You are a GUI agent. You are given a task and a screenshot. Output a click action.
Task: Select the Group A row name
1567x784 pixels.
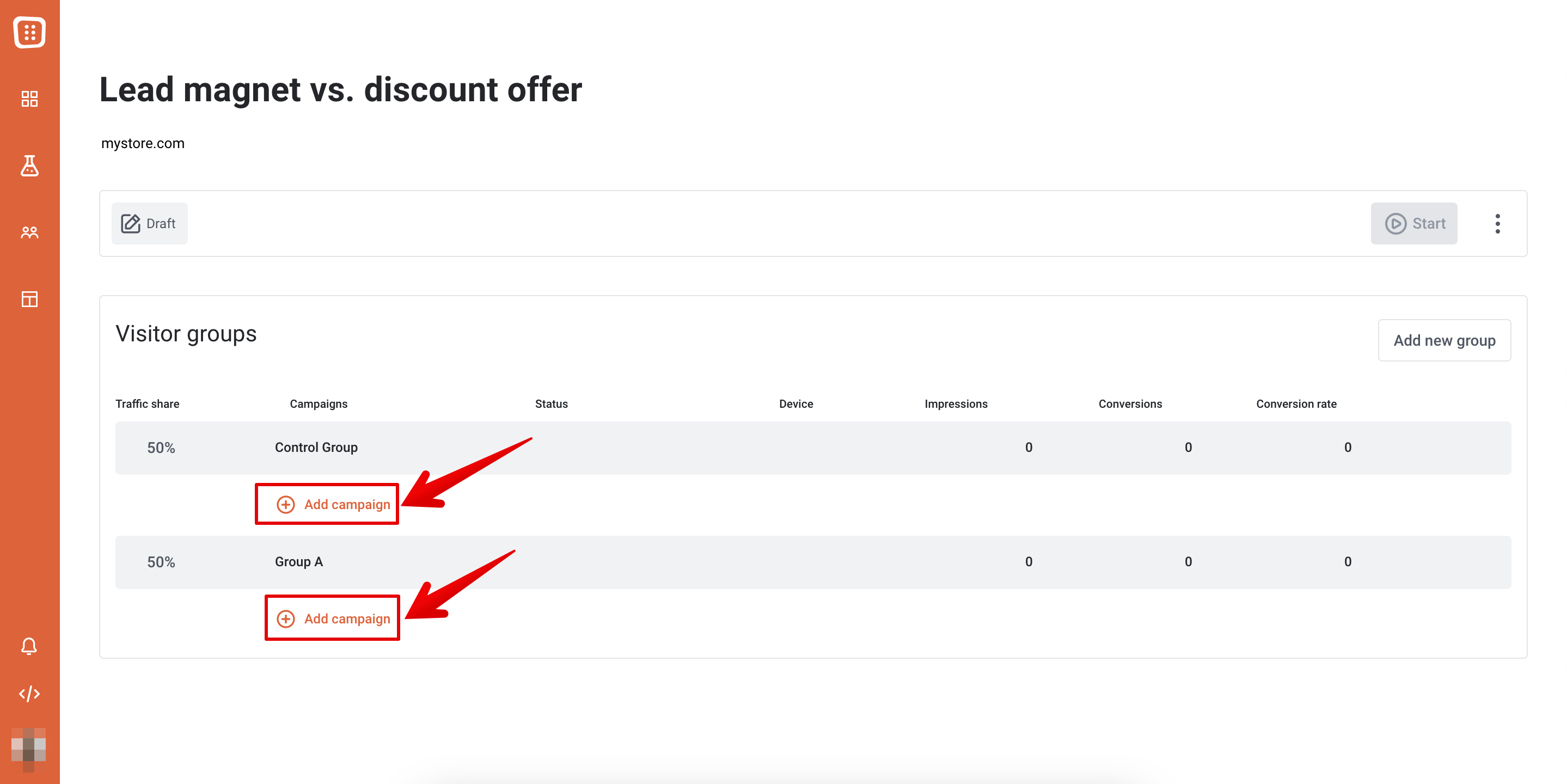pyautogui.click(x=299, y=562)
